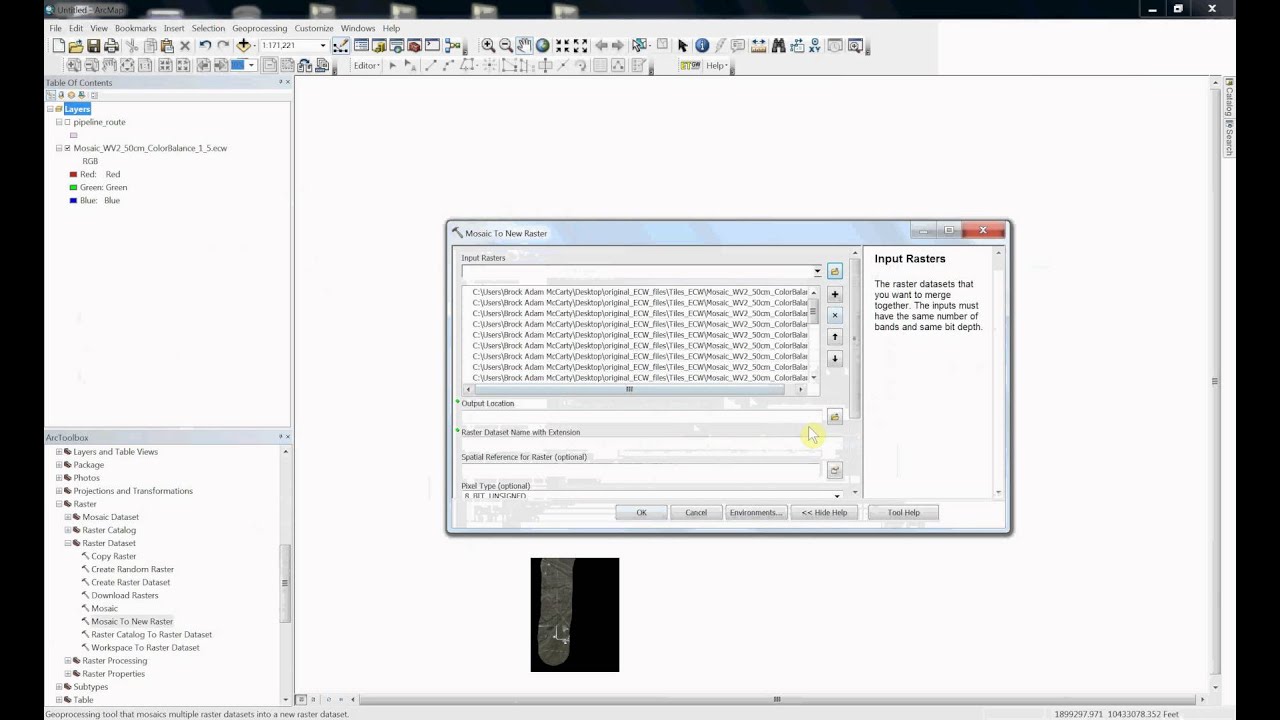Expand the Raster Catalog toolset
Screen dimensions: 1280x720
[x=68, y=530]
